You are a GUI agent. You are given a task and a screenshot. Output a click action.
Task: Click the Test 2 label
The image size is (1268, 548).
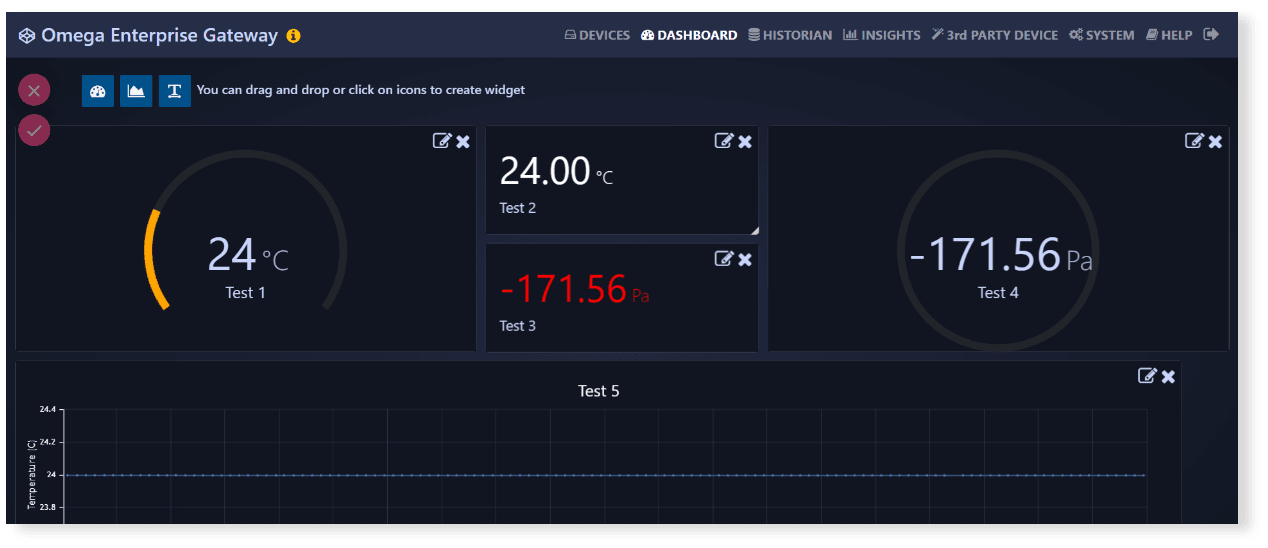pos(518,208)
